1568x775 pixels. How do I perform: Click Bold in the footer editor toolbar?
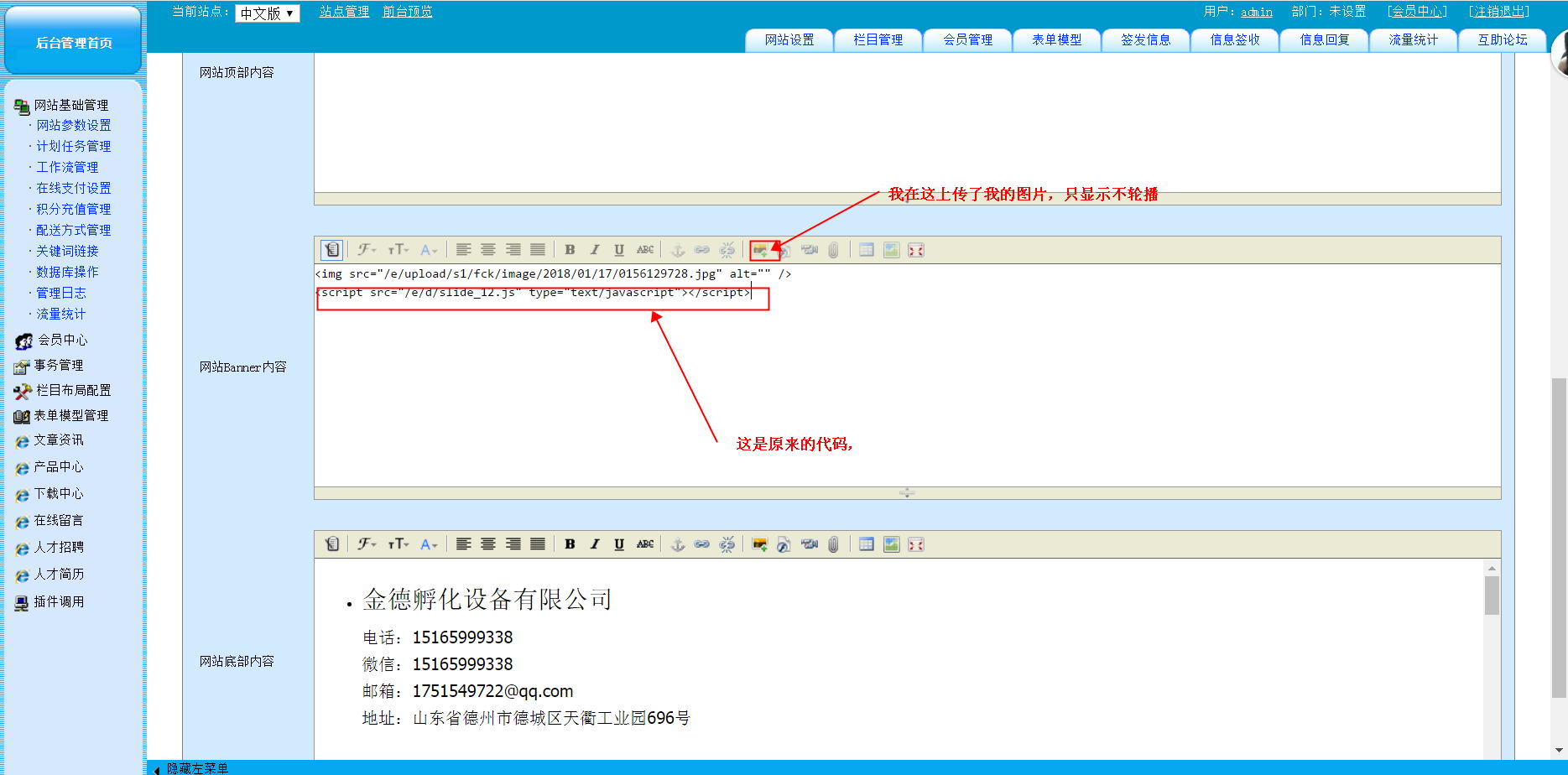(570, 544)
